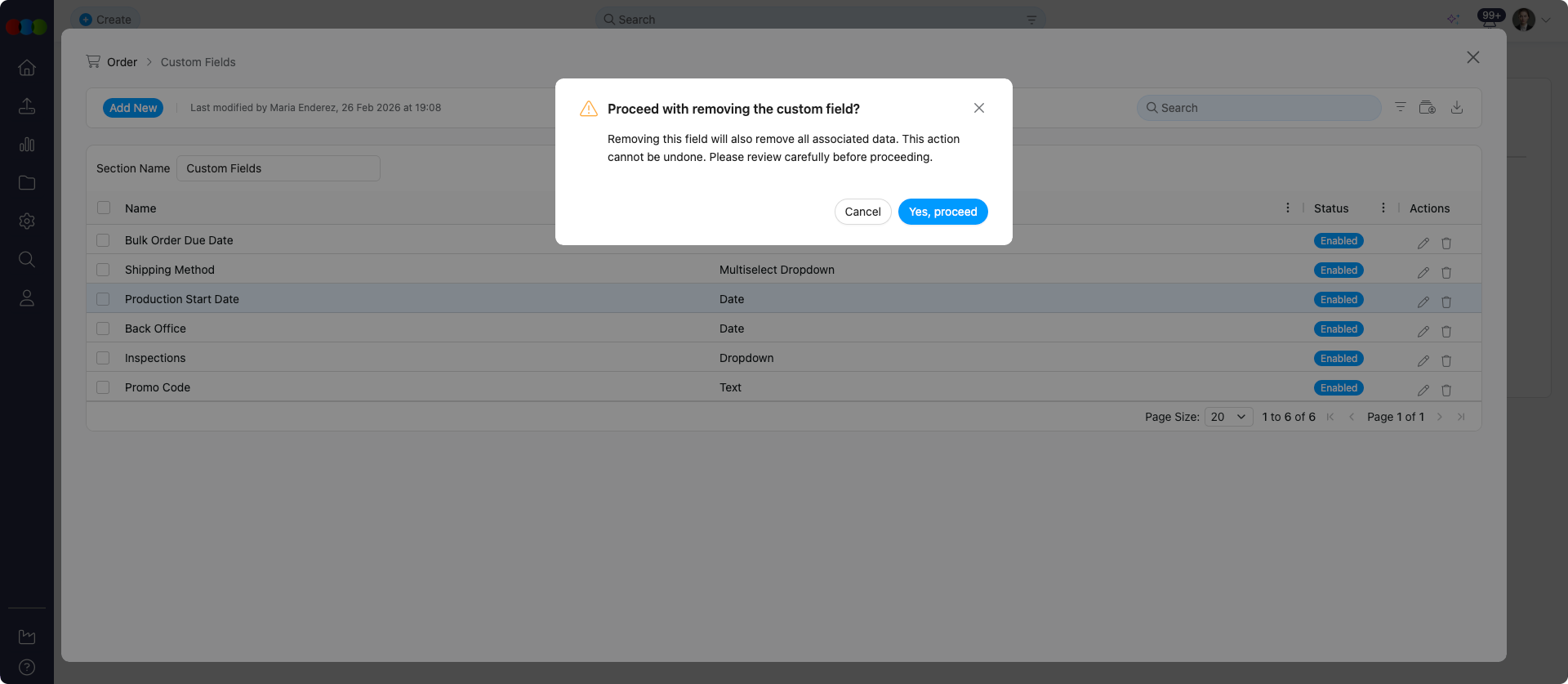Click the download export icon

[x=1457, y=107]
